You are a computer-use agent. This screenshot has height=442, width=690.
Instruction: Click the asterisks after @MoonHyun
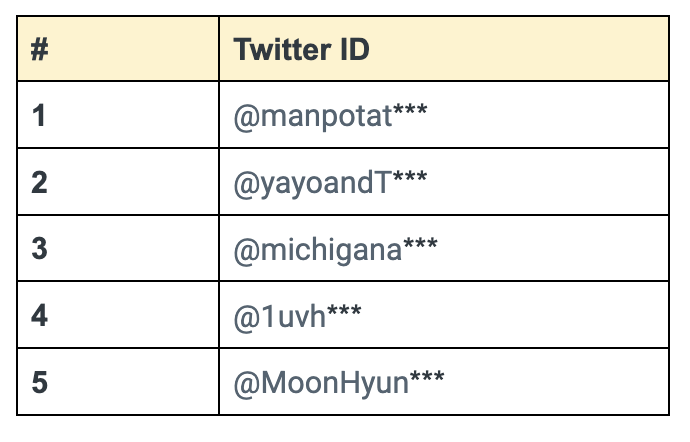tap(427, 376)
